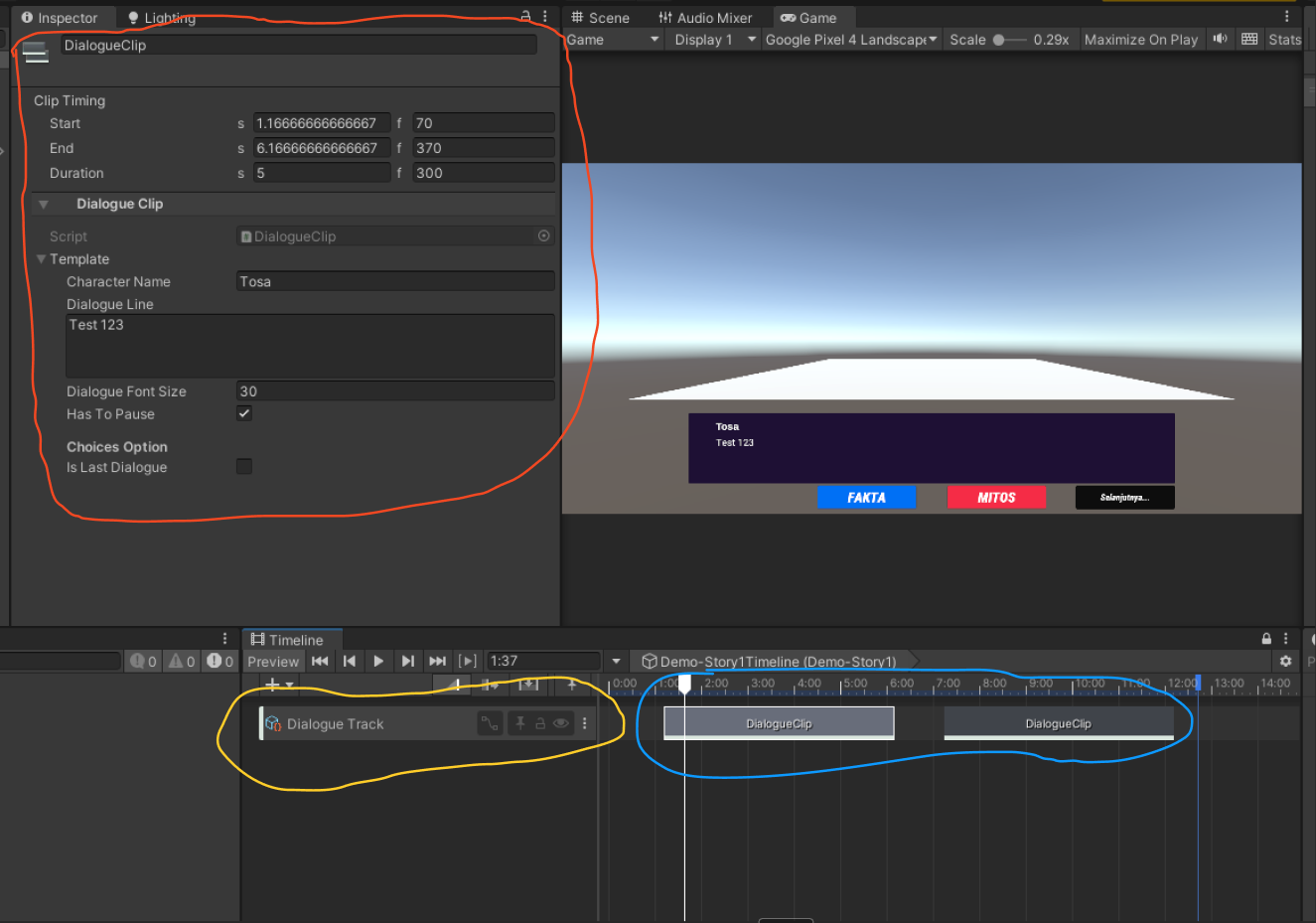This screenshot has width=1316, height=923.
Task: Click the Play Range toggle icon
Action: click(x=467, y=661)
